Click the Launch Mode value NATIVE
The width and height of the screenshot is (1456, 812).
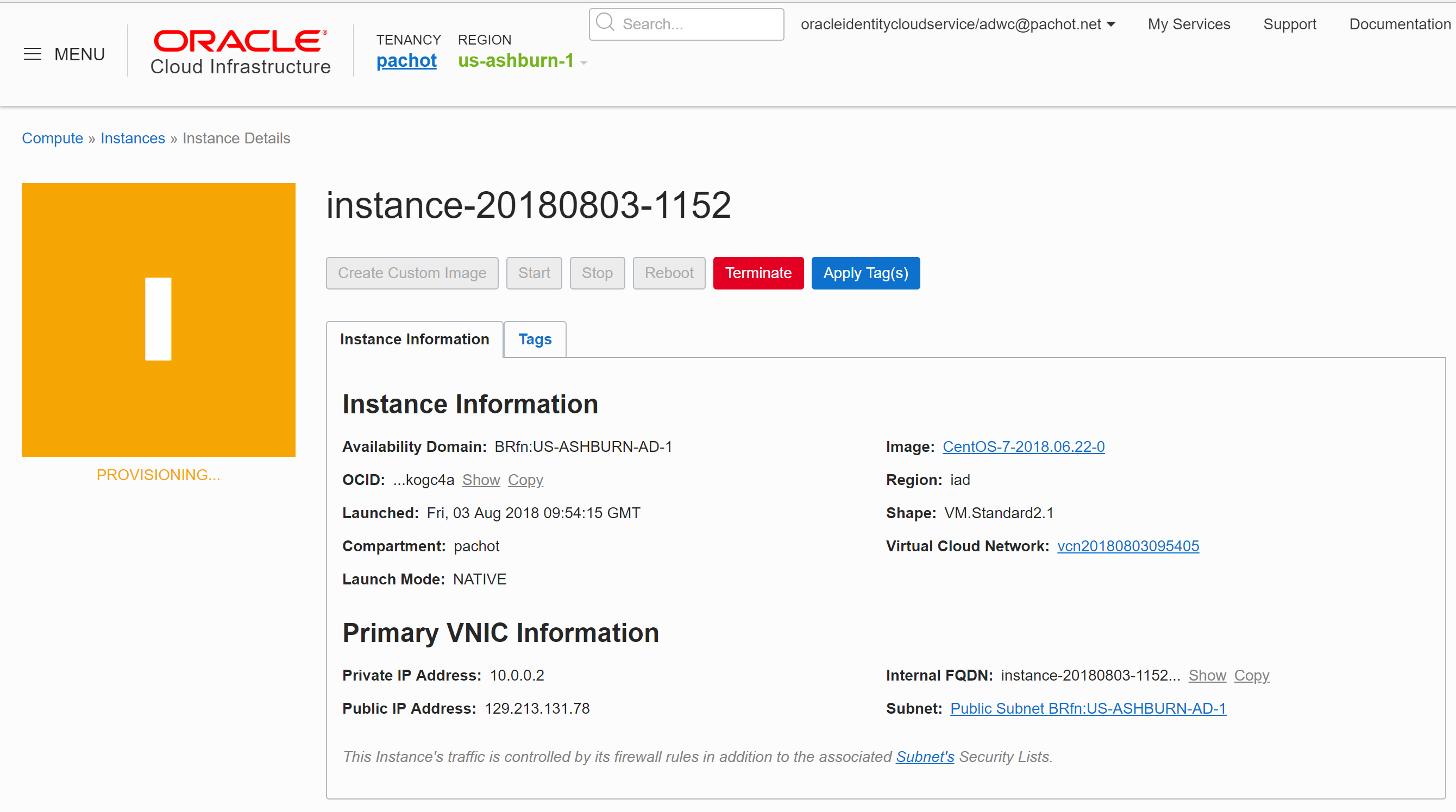click(480, 580)
